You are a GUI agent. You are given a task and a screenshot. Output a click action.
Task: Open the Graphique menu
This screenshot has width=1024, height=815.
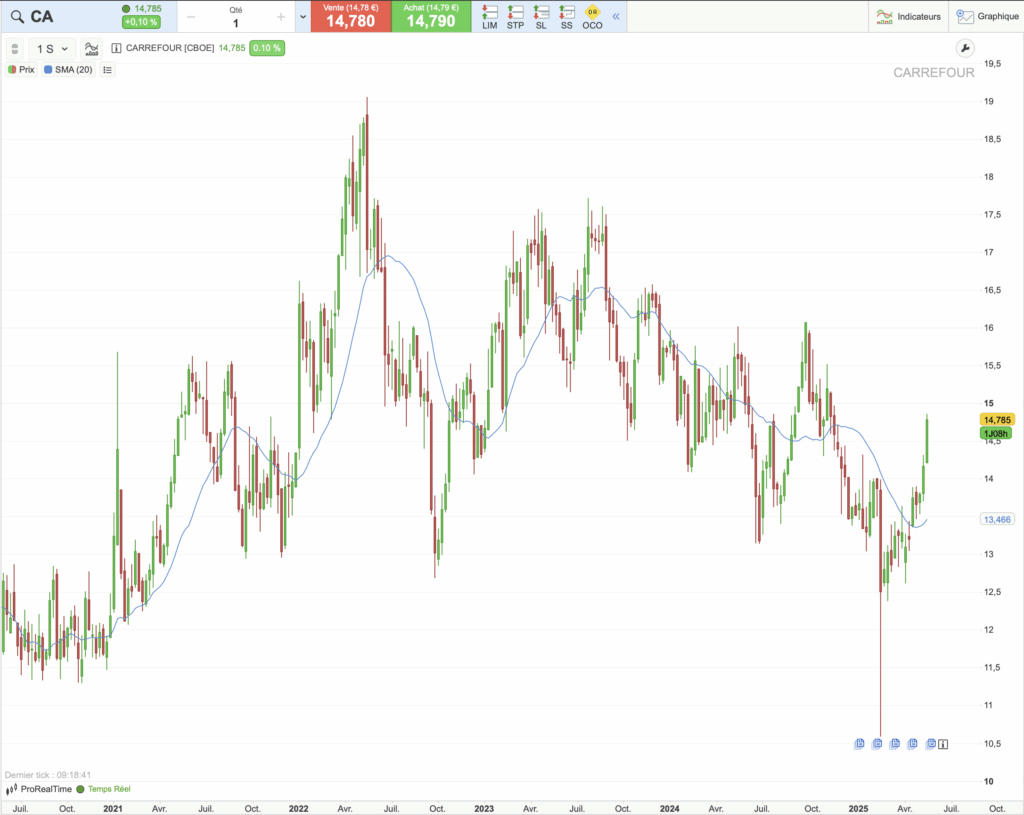point(987,16)
